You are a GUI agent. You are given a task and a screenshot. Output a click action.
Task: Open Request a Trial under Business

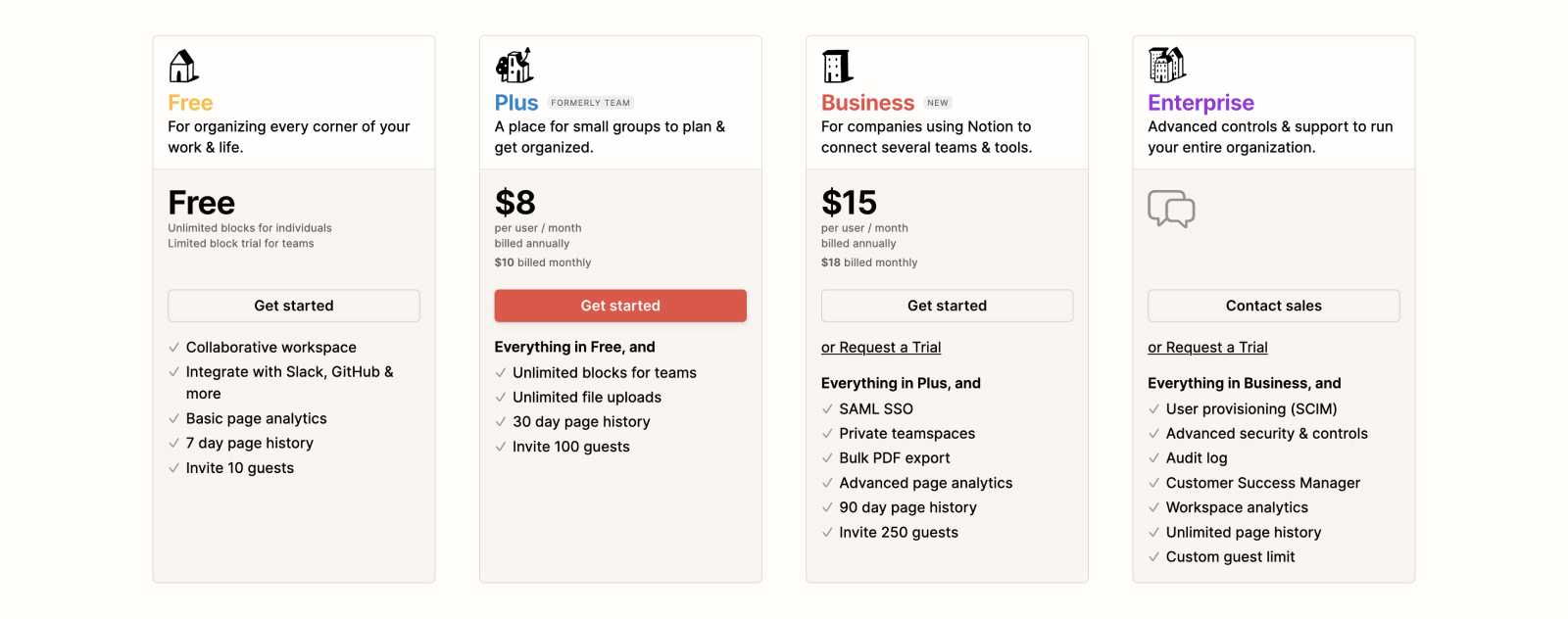coord(881,348)
